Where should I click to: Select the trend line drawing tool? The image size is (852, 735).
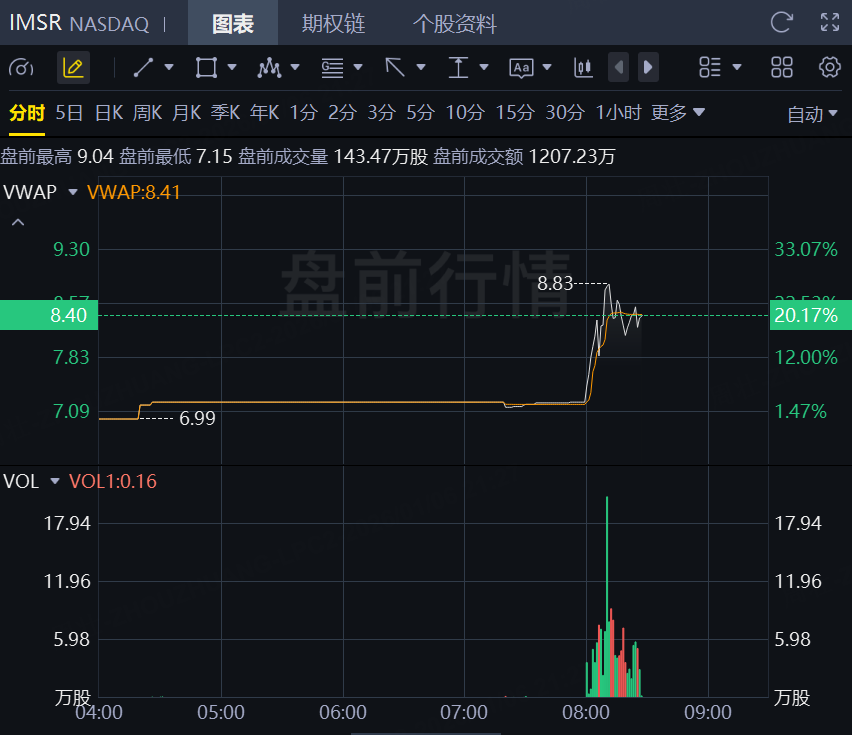pyautogui.click(x=143, y=68)
